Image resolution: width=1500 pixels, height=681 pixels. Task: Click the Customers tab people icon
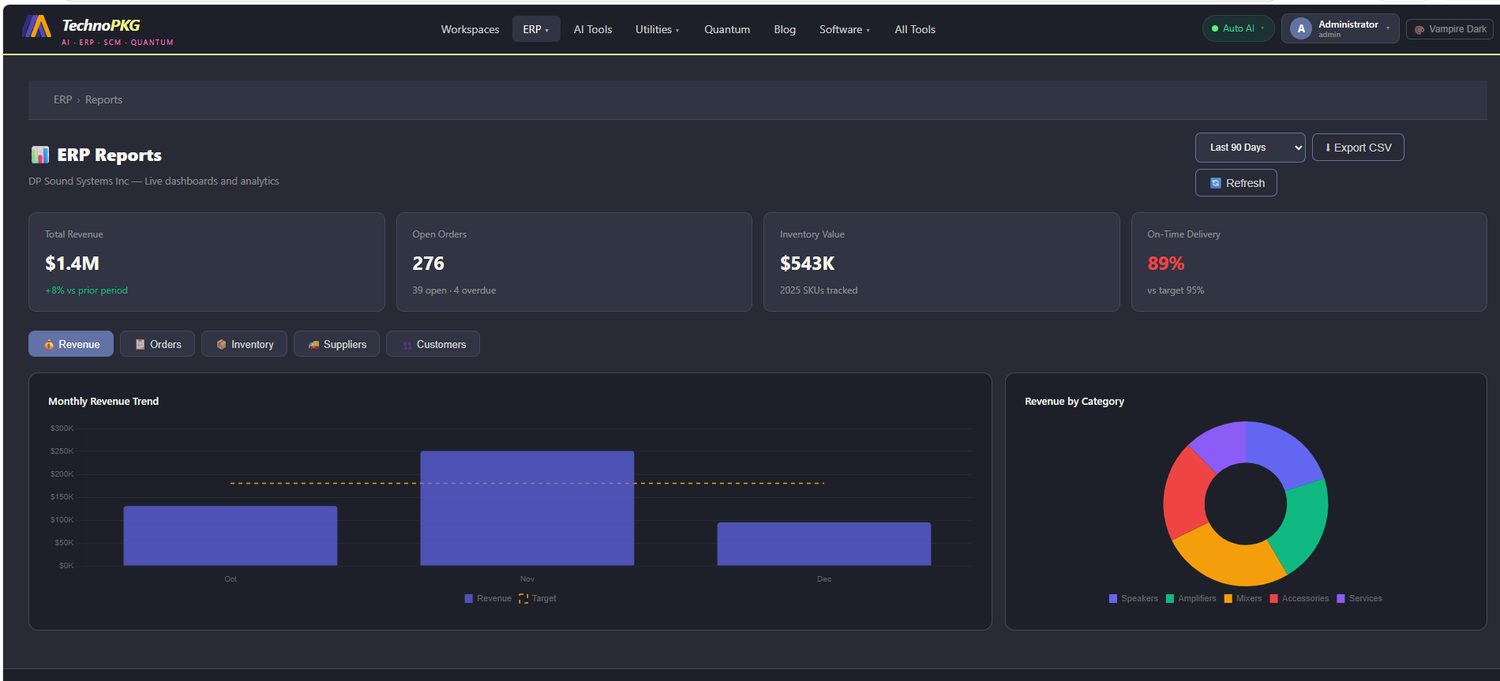click(x=407, y=345)
